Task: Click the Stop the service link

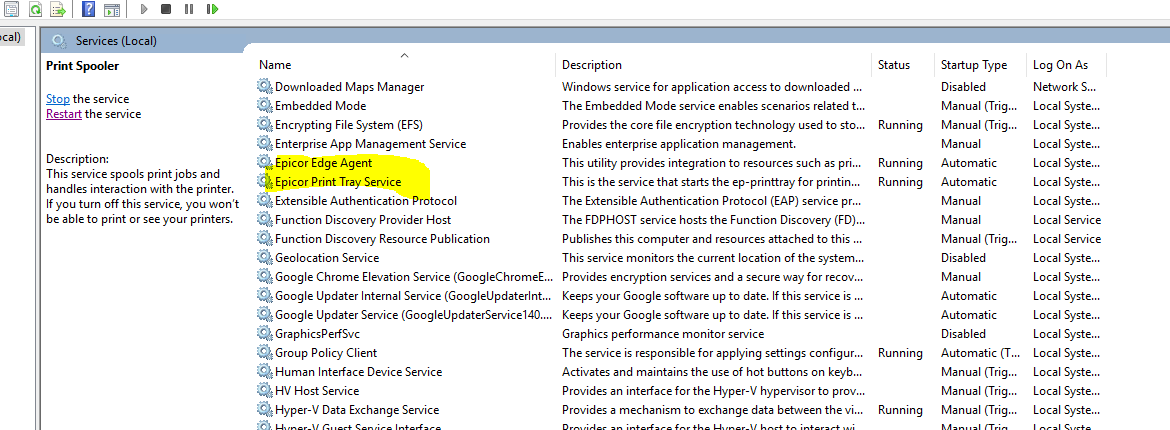Action: pyautogui.click(x=58, y=99)
